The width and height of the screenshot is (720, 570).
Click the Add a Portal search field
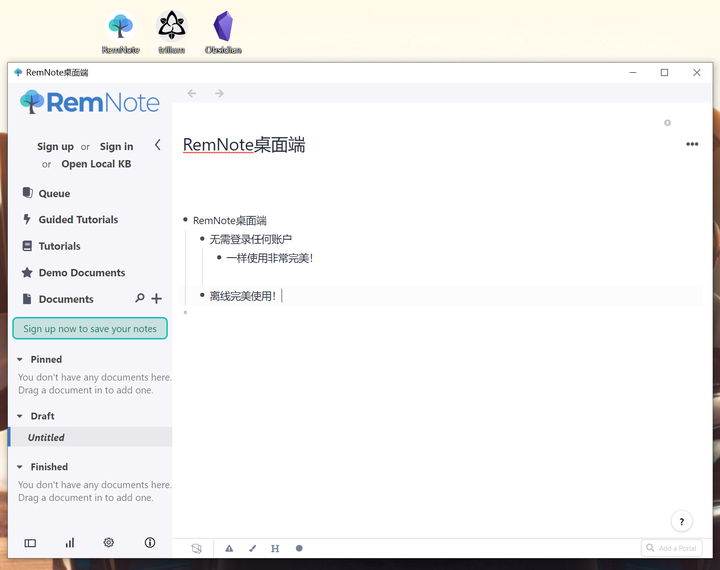671,548
